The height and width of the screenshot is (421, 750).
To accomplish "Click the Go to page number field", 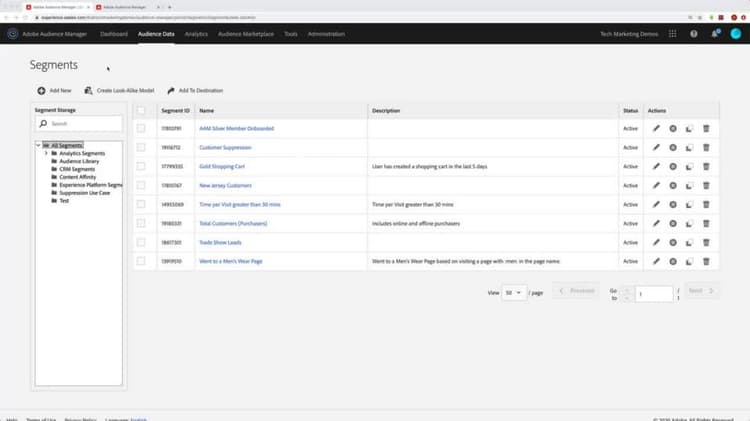I will [x=654, y=294].
